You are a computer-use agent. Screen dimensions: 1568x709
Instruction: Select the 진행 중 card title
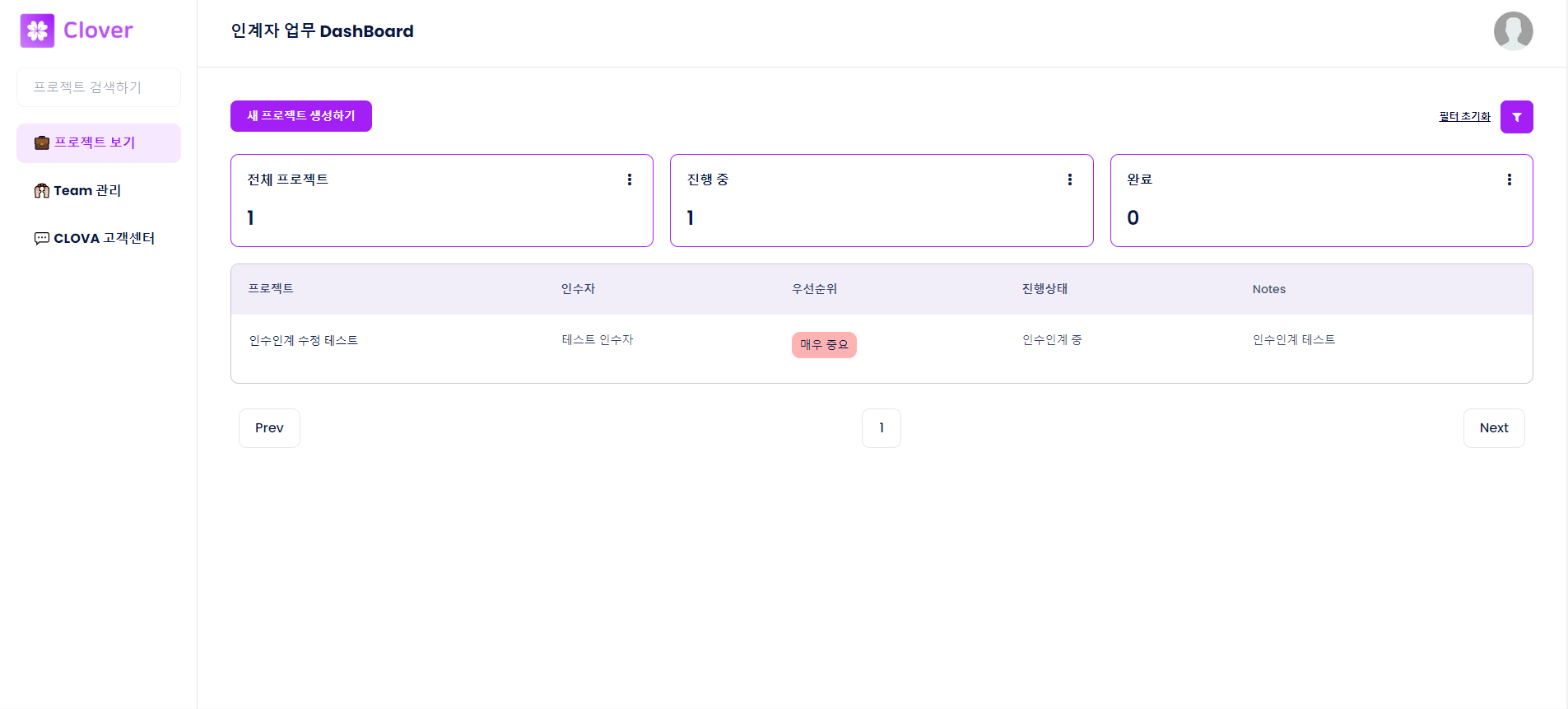(x=707, y=180)
